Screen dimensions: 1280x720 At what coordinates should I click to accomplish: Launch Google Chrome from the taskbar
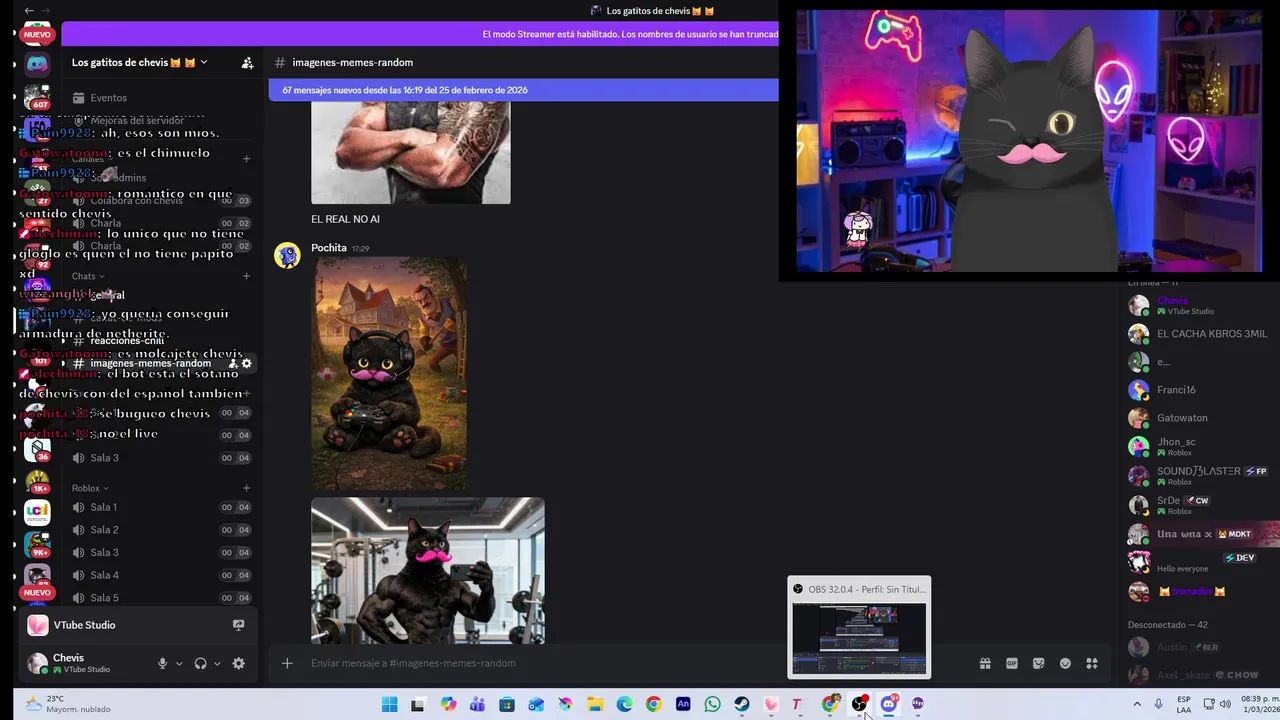(x=653, y=704)
